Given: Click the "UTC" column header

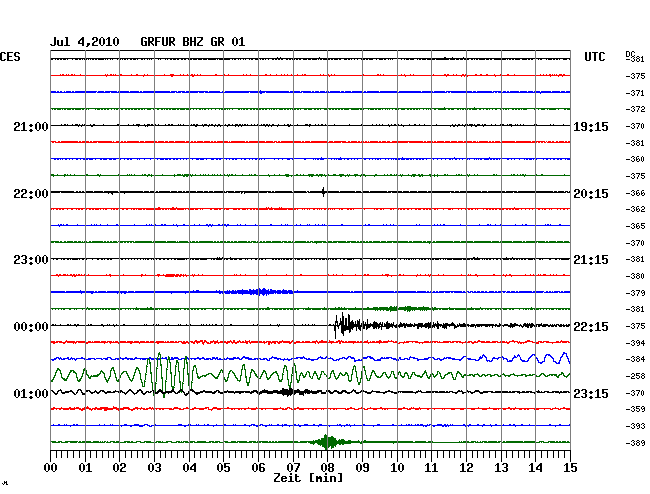Looking at the screenshot, I should click(x=594, y=57).
